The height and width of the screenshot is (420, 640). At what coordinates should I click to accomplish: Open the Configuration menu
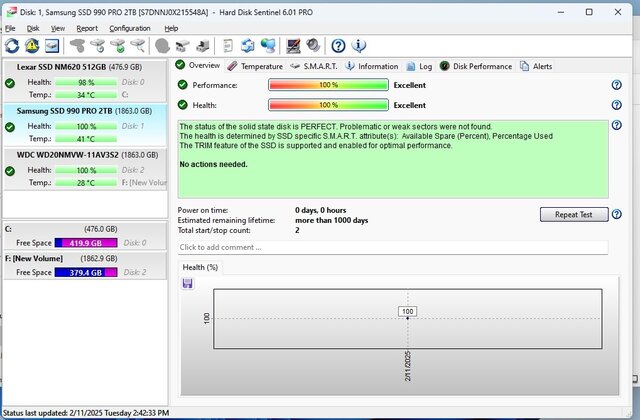pos(130,28)
